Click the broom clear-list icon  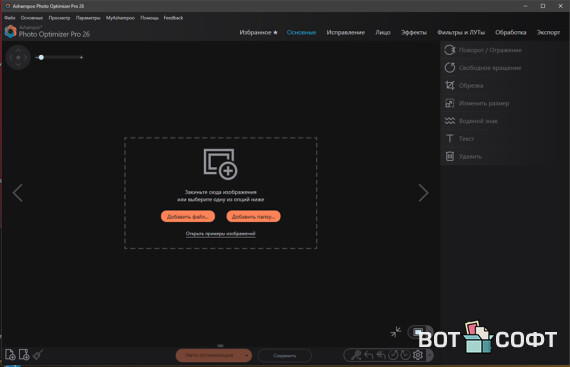pos(38,354)
